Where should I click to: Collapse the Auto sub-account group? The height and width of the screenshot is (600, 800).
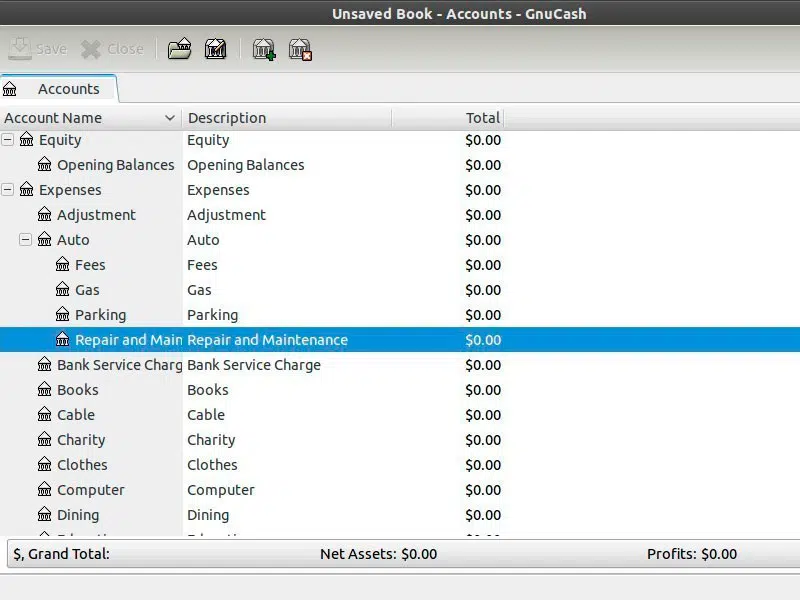(26, 240)
